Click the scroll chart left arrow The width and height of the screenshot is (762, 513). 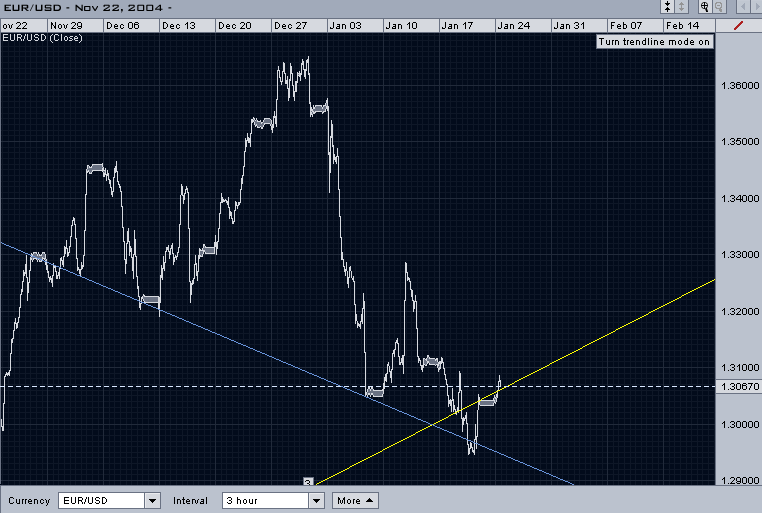743,7
